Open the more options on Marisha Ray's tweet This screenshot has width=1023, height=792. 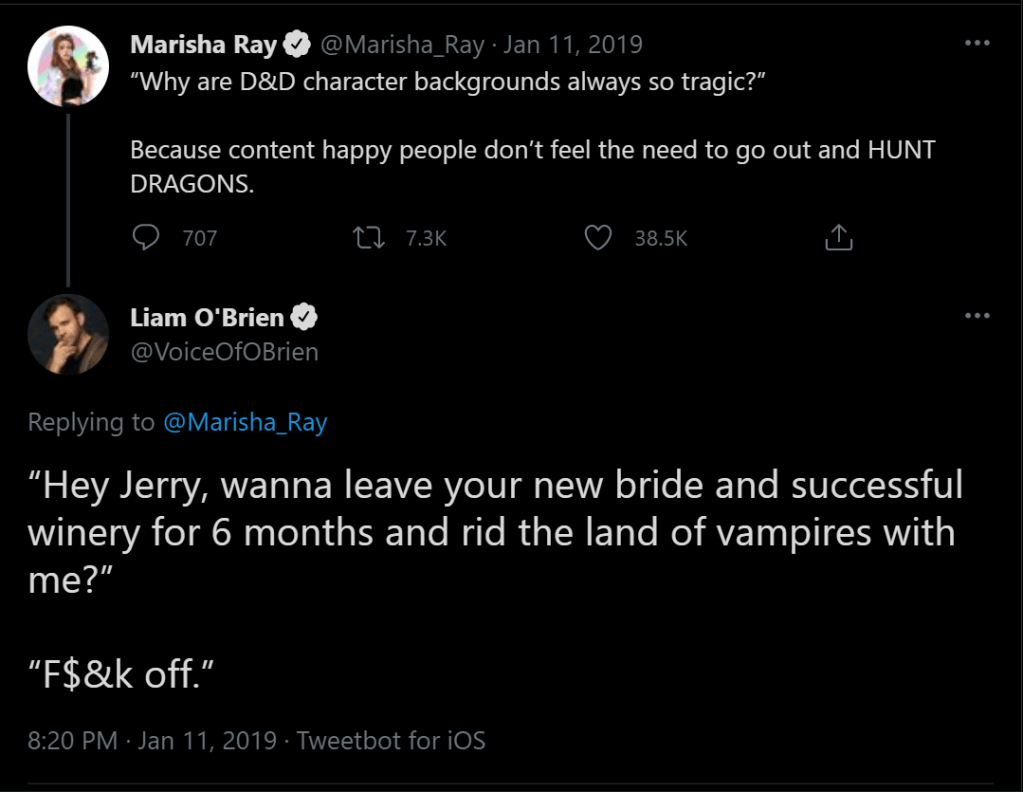(x=977, y=44)
